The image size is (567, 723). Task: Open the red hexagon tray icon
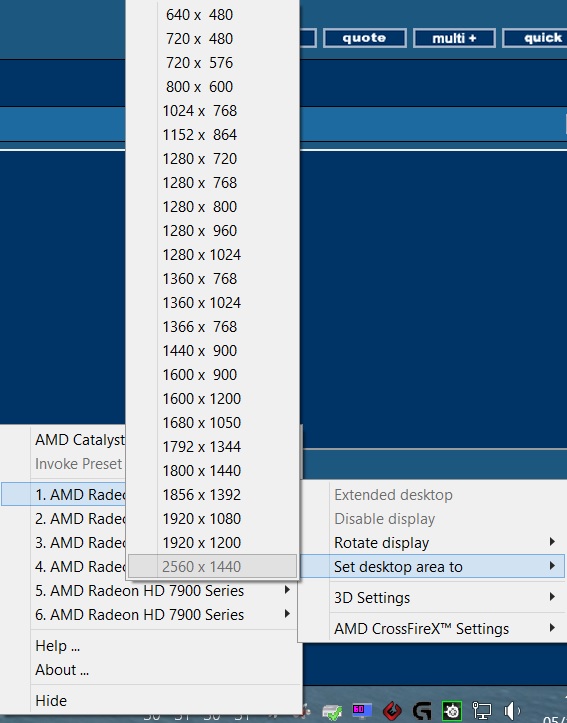392,711
